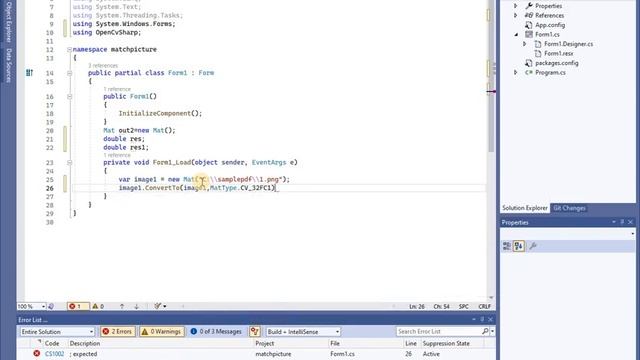Pin the Error List panel with Auto Hide
The width and height of the screenshot is (640, 360).
click(x=482, y=320)
